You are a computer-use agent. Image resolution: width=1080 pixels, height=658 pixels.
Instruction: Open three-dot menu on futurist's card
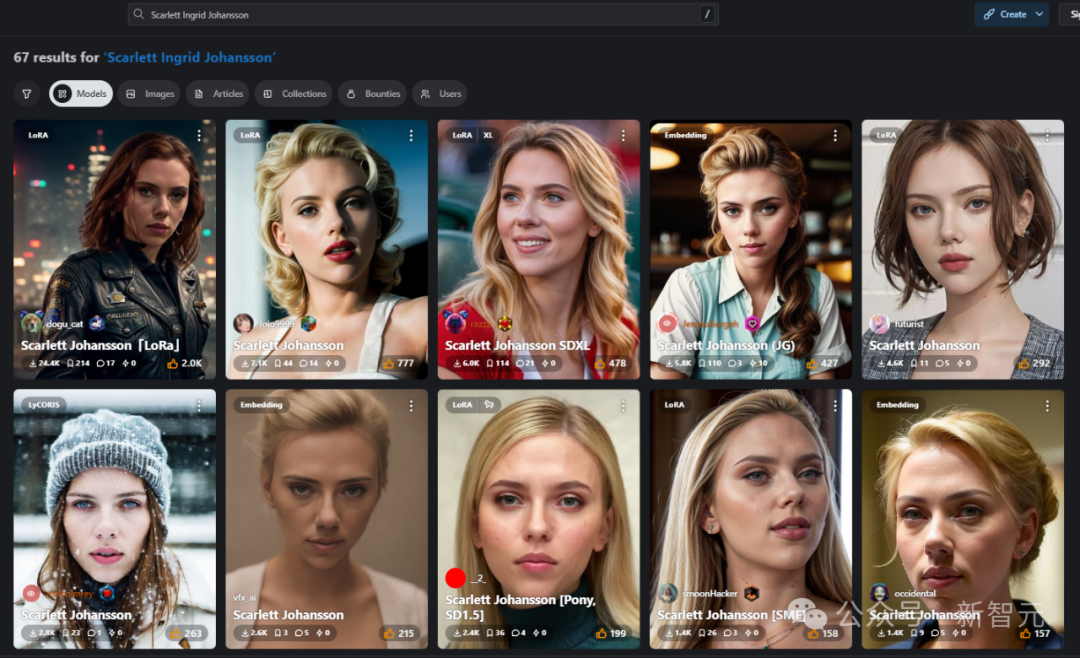pyautogui.click(x=1047, y=135)
